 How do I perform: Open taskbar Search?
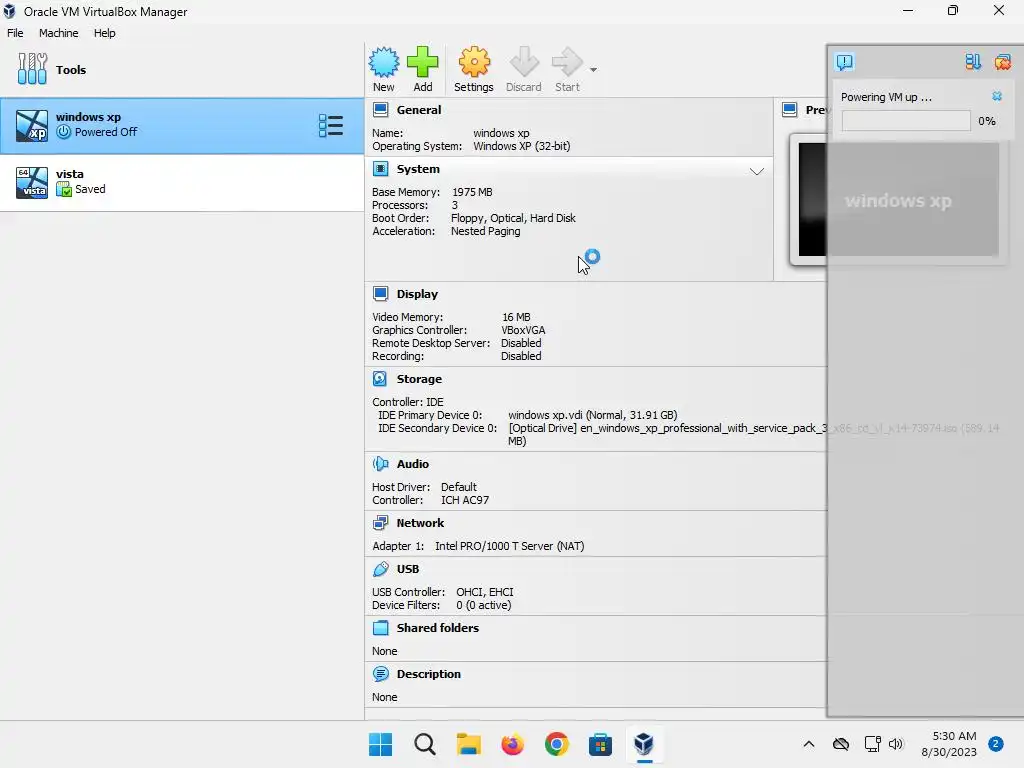[424, 744]
